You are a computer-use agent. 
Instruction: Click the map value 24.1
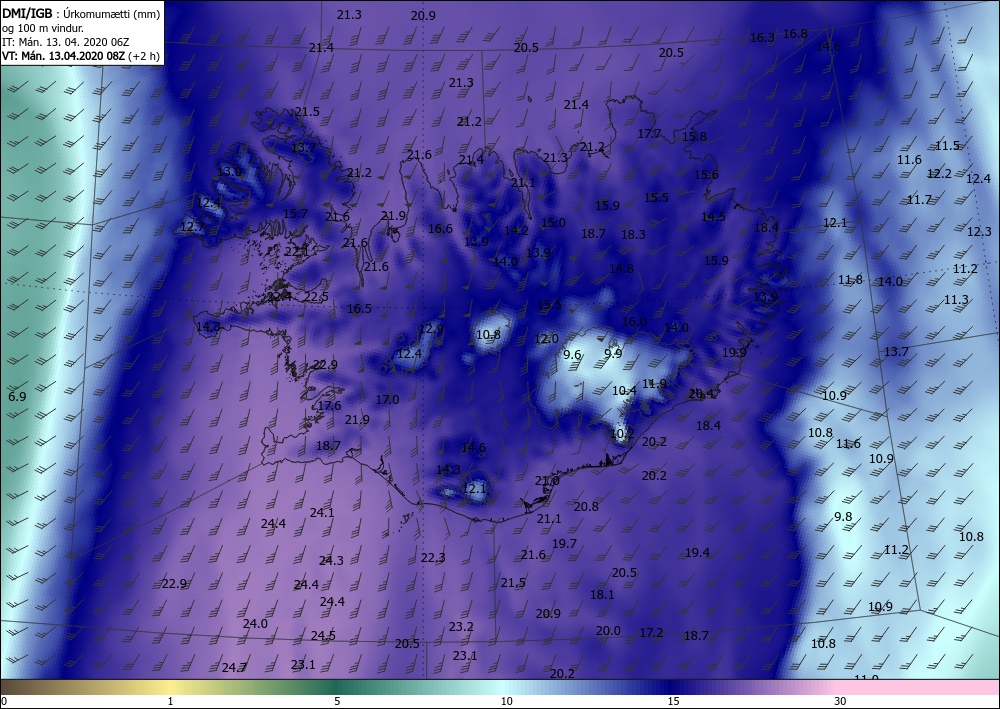[x=321, y=513]
